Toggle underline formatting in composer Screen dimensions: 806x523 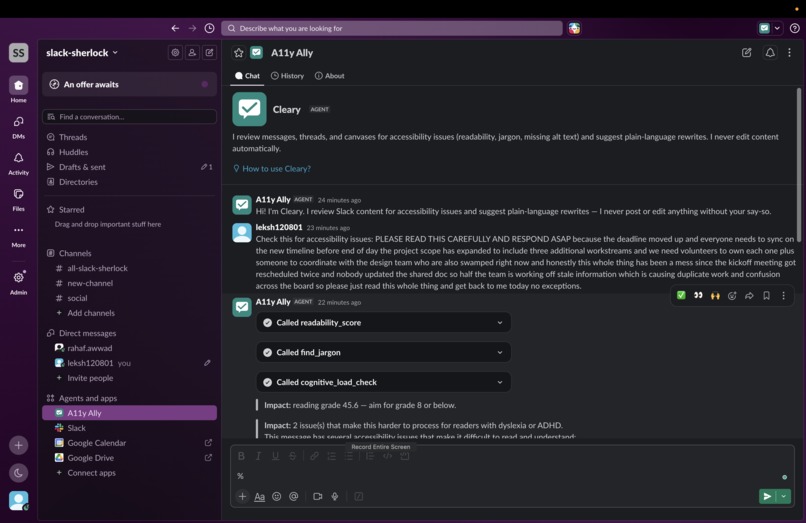276,456
